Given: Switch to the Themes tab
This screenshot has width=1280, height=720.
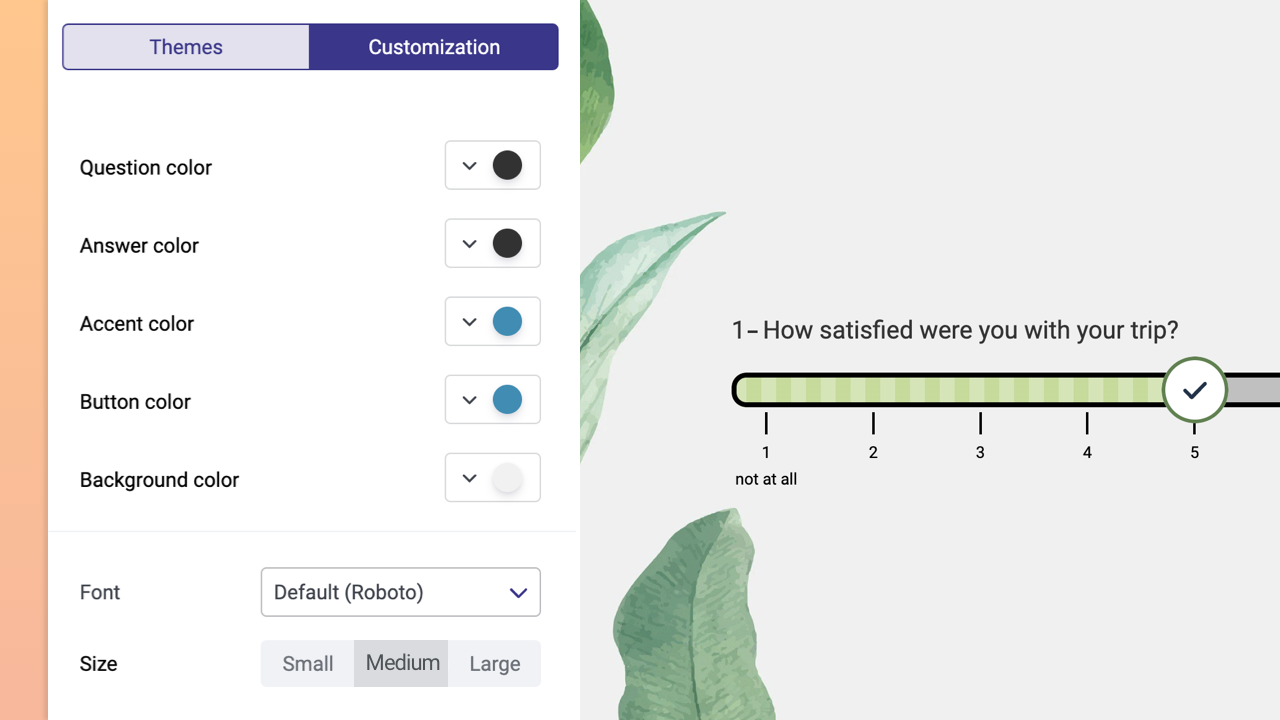Looking at the screenshot, I should pos(186,46).
